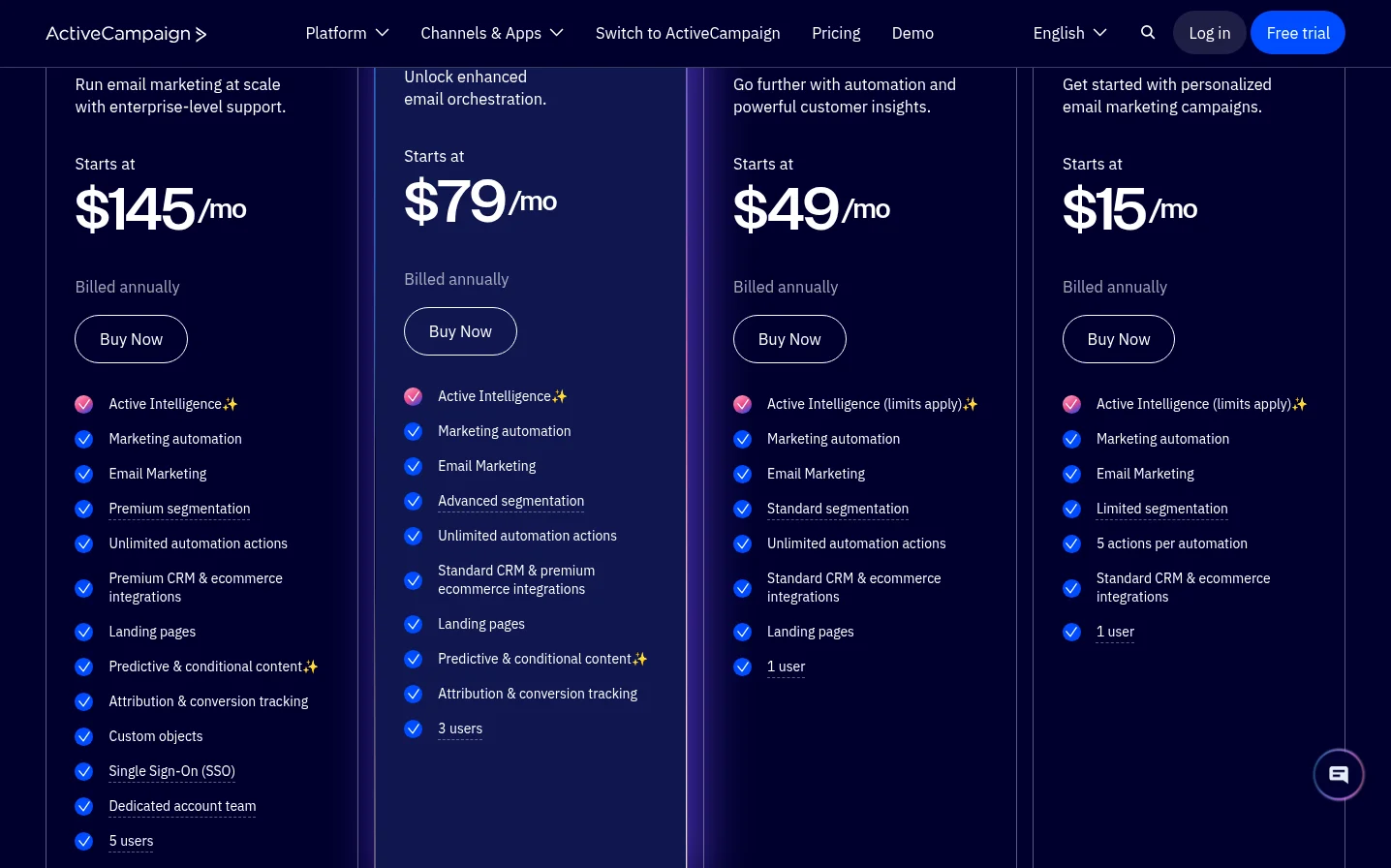Click the Log in button
This screenshot has height=868, width=1391.
[1210, 33]
